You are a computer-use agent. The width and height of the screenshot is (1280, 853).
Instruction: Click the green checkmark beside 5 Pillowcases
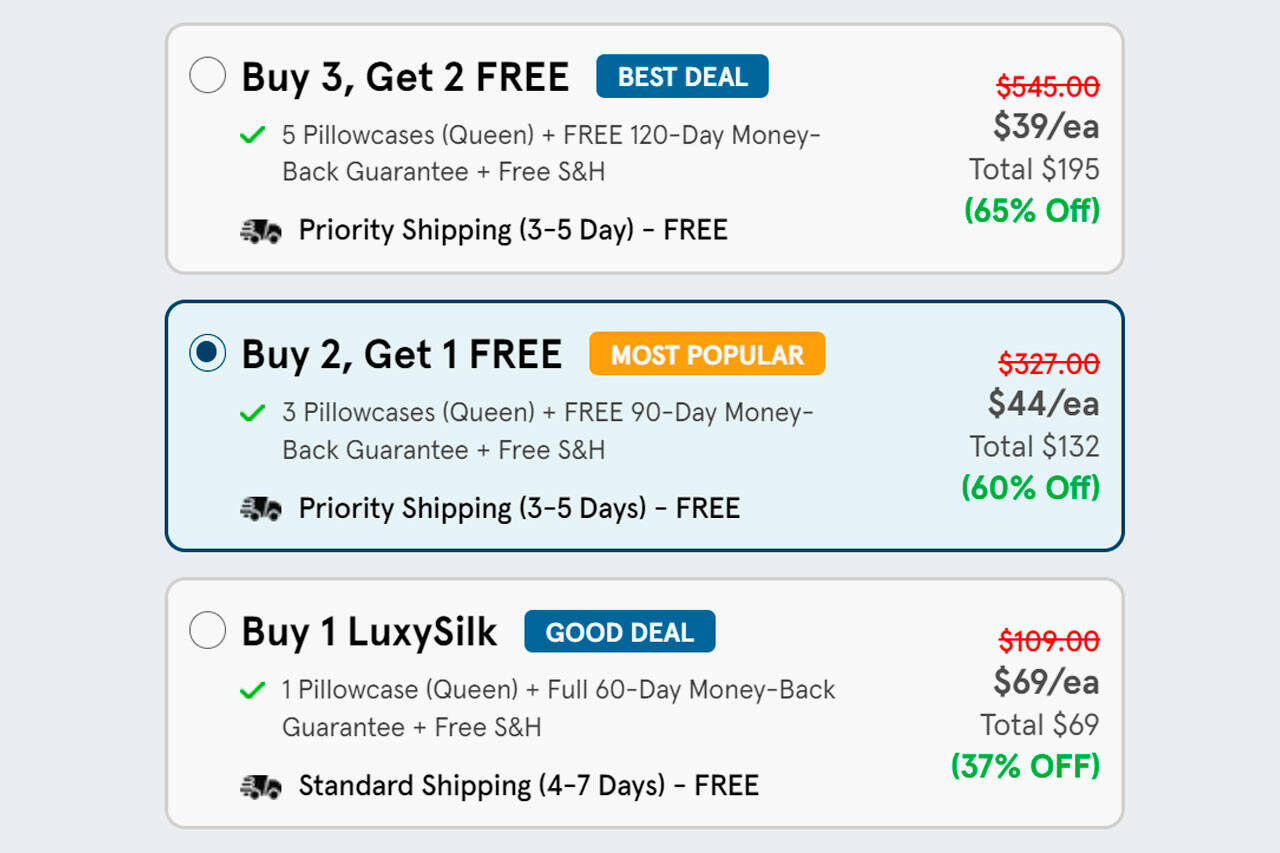(x=253, y=134)
